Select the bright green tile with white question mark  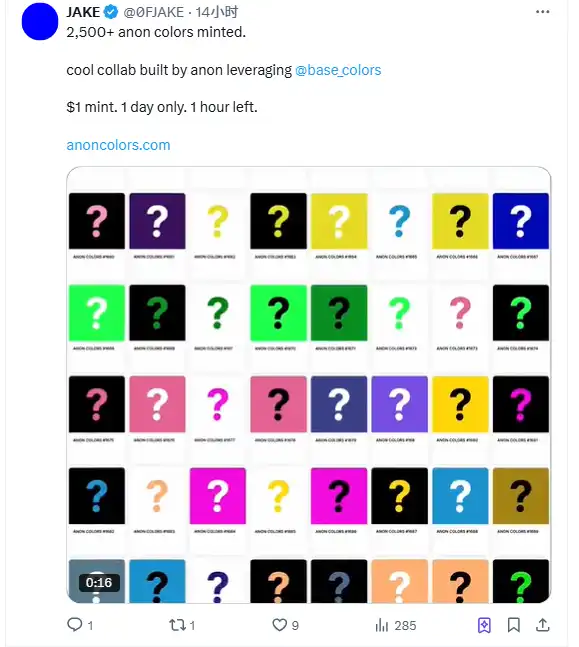pos(97,312)
